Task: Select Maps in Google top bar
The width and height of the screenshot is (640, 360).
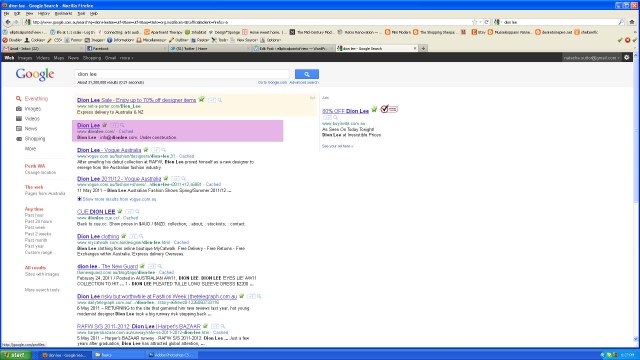Action: (59, 58)
